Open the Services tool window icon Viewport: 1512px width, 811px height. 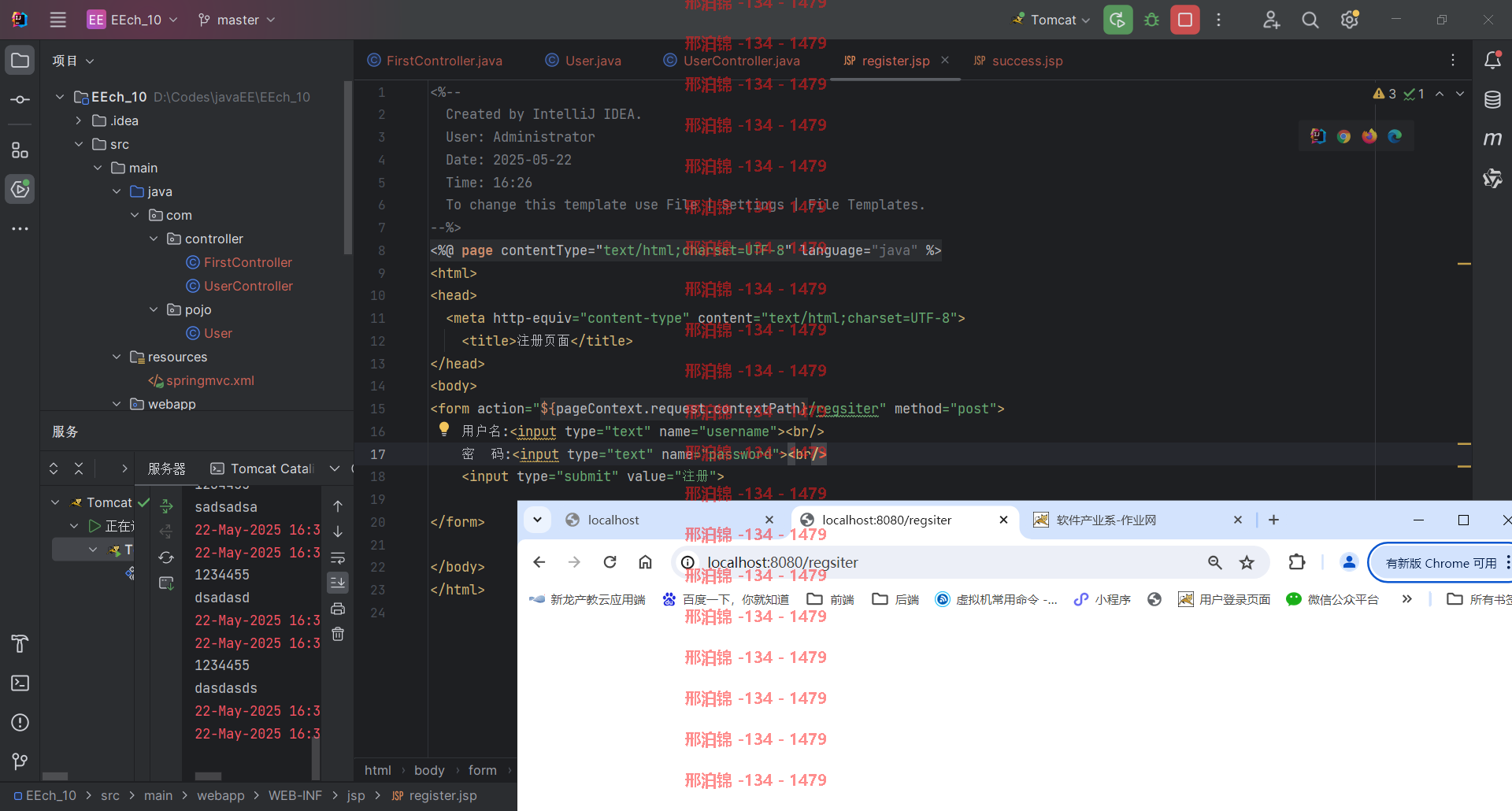point(20,189)
